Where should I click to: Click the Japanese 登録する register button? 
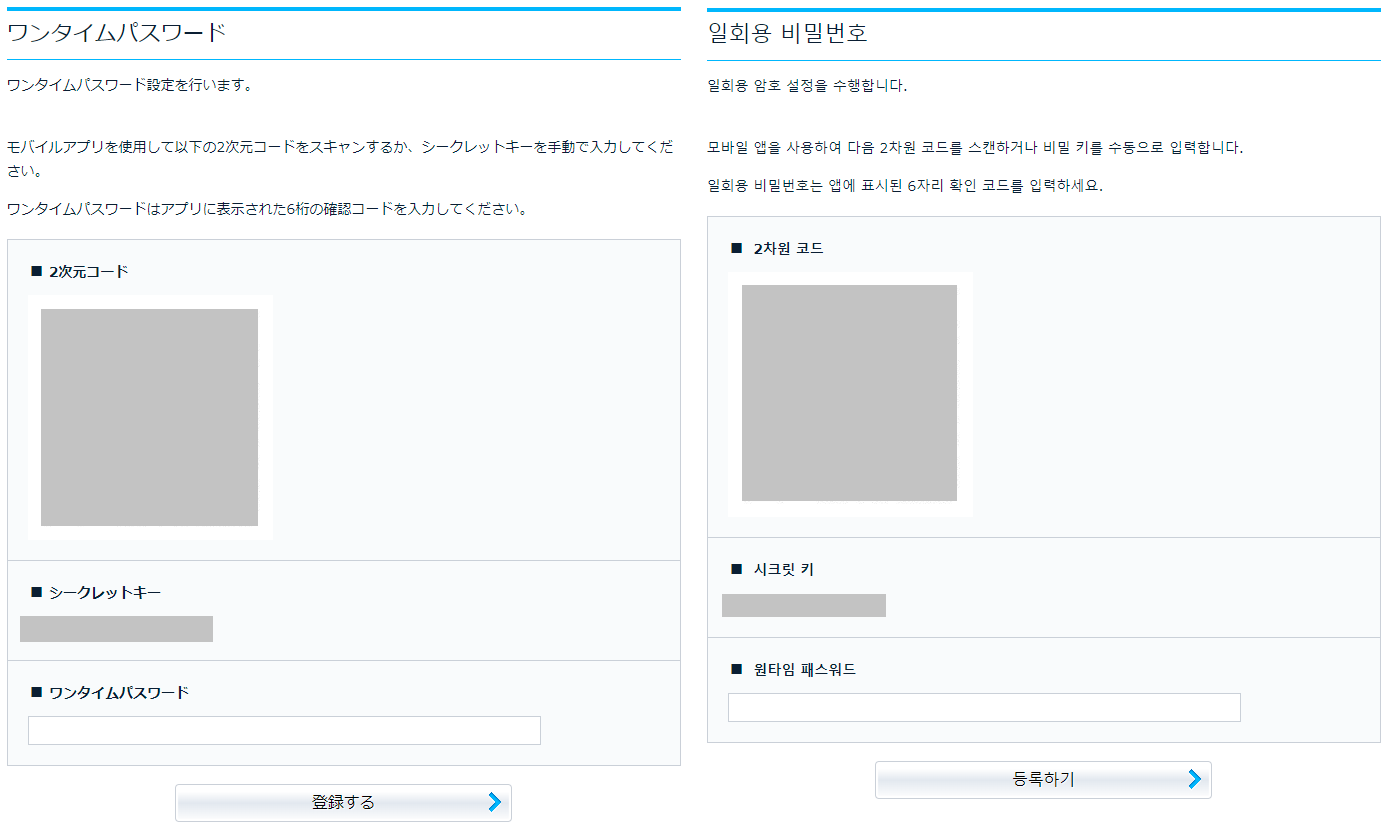[343, 802]
